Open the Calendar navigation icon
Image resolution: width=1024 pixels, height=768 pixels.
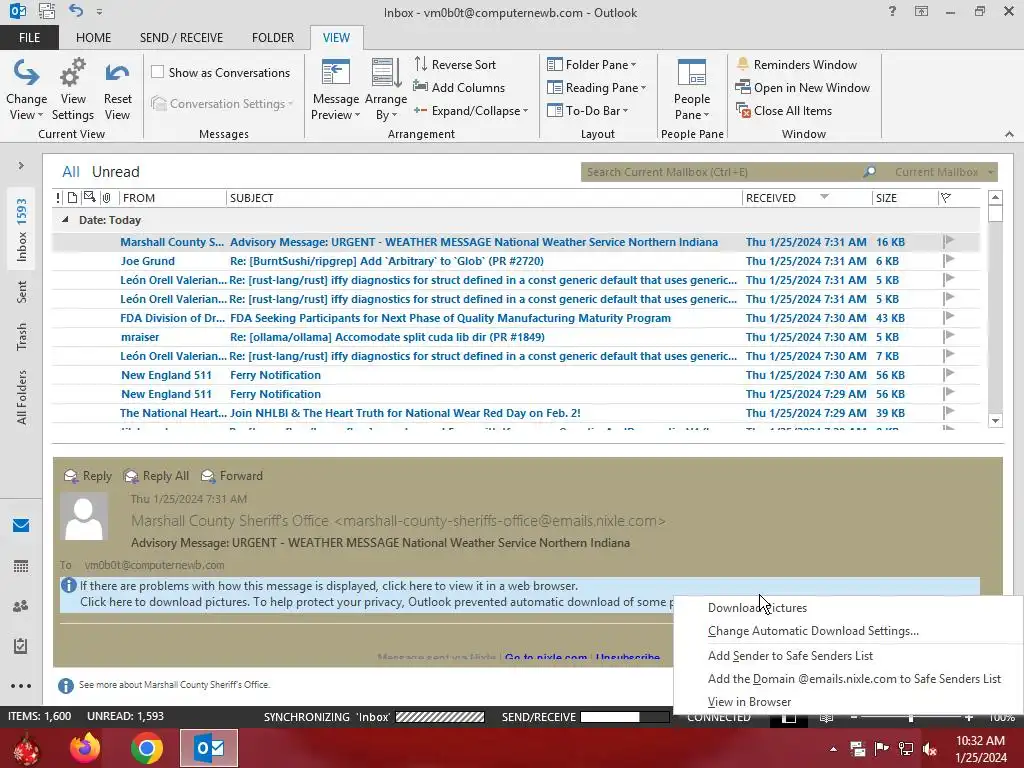pyautogui.click(x=21, y=566)
